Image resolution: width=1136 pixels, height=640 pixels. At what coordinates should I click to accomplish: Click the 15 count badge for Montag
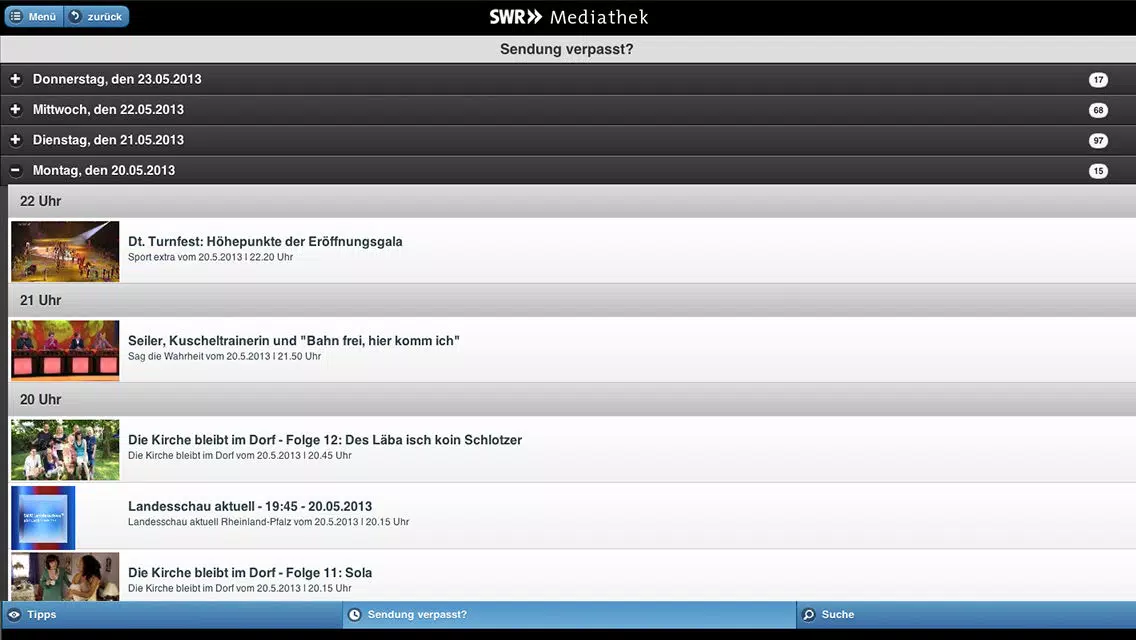coord(1098,171)
